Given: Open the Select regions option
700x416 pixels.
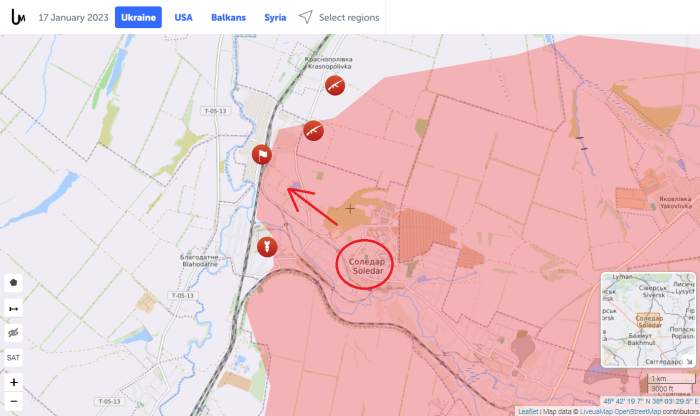Looking at the screenshot, I should coord(349,17).
